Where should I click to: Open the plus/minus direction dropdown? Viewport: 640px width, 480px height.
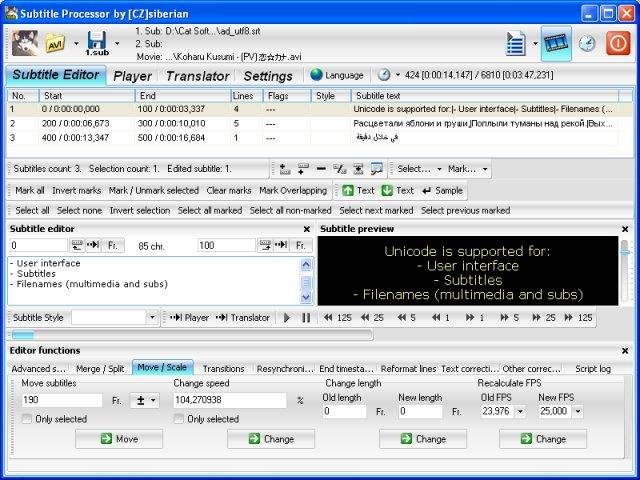coord(145,400)
